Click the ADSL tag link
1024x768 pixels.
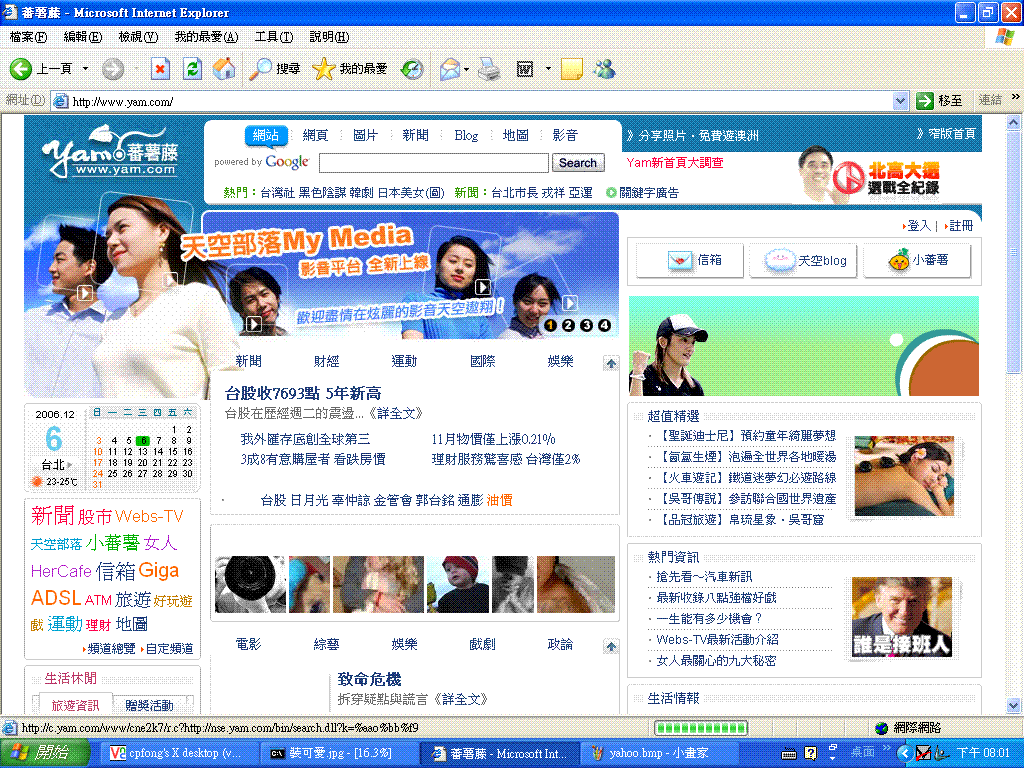[56, 598]
